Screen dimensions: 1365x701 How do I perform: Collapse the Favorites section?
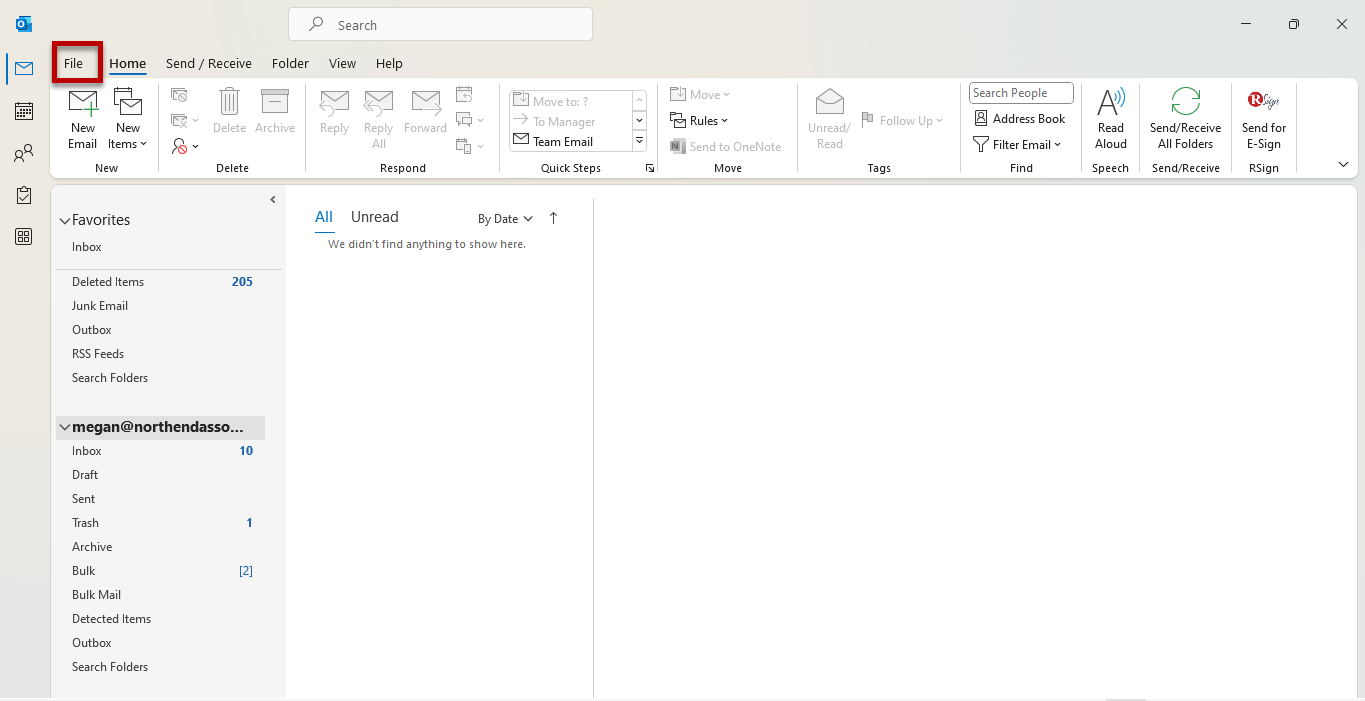65,220
